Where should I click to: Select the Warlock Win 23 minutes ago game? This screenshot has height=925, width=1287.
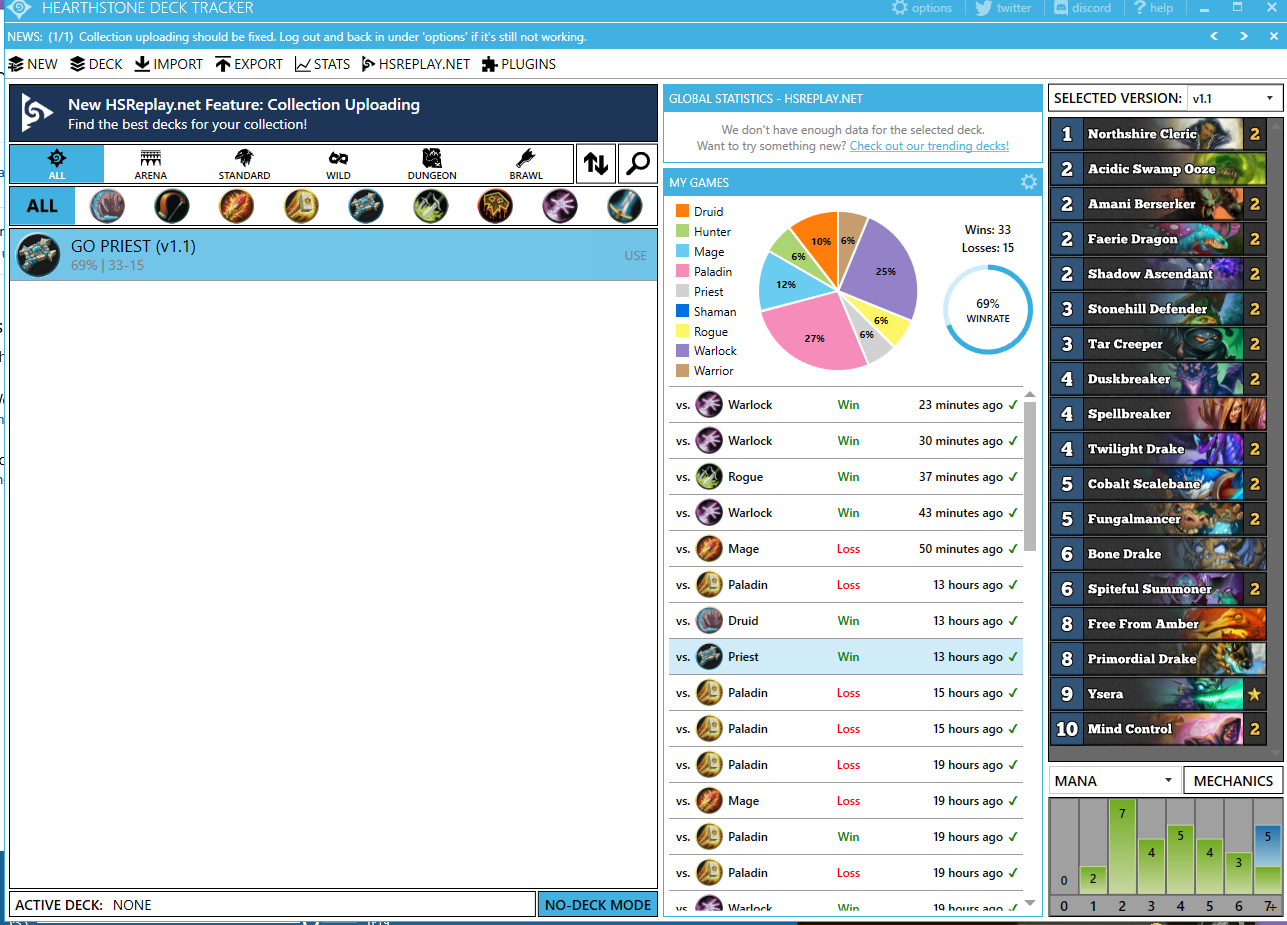846,405
